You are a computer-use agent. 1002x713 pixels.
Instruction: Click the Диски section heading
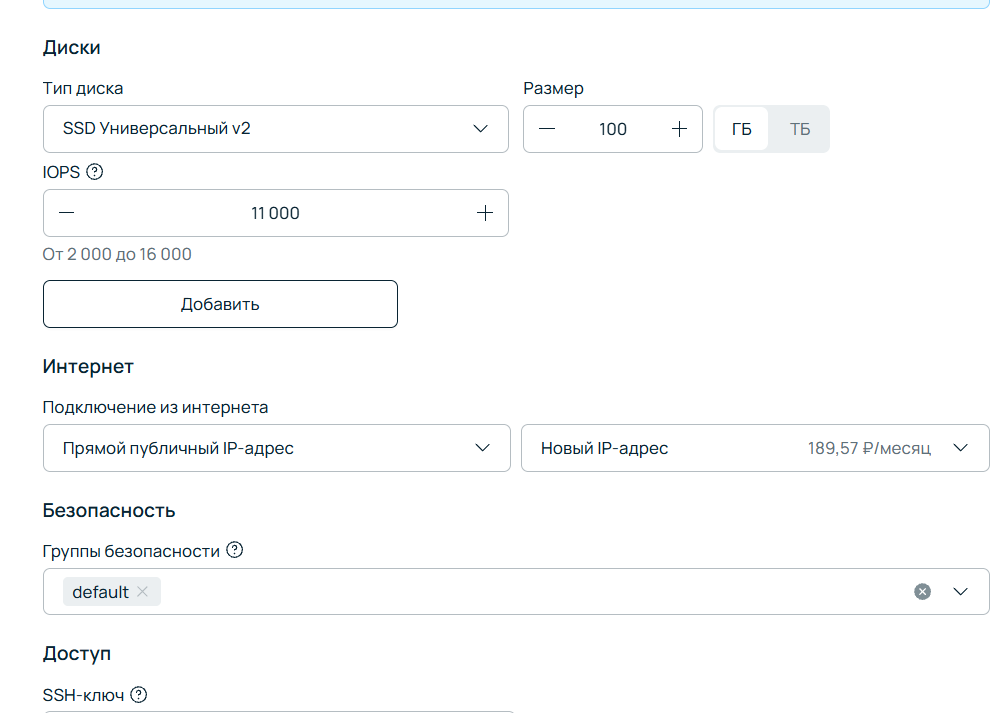[x=72, y=47]
